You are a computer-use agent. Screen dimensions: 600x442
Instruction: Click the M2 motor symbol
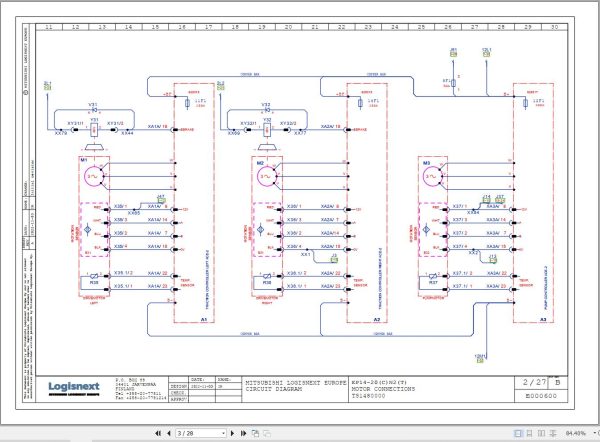(267, 177)
